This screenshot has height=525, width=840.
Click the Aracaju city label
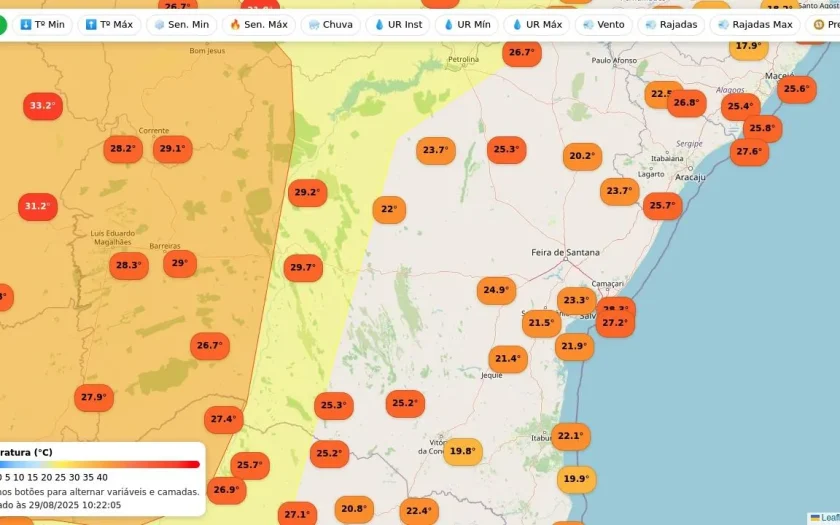tap(690, 177)
